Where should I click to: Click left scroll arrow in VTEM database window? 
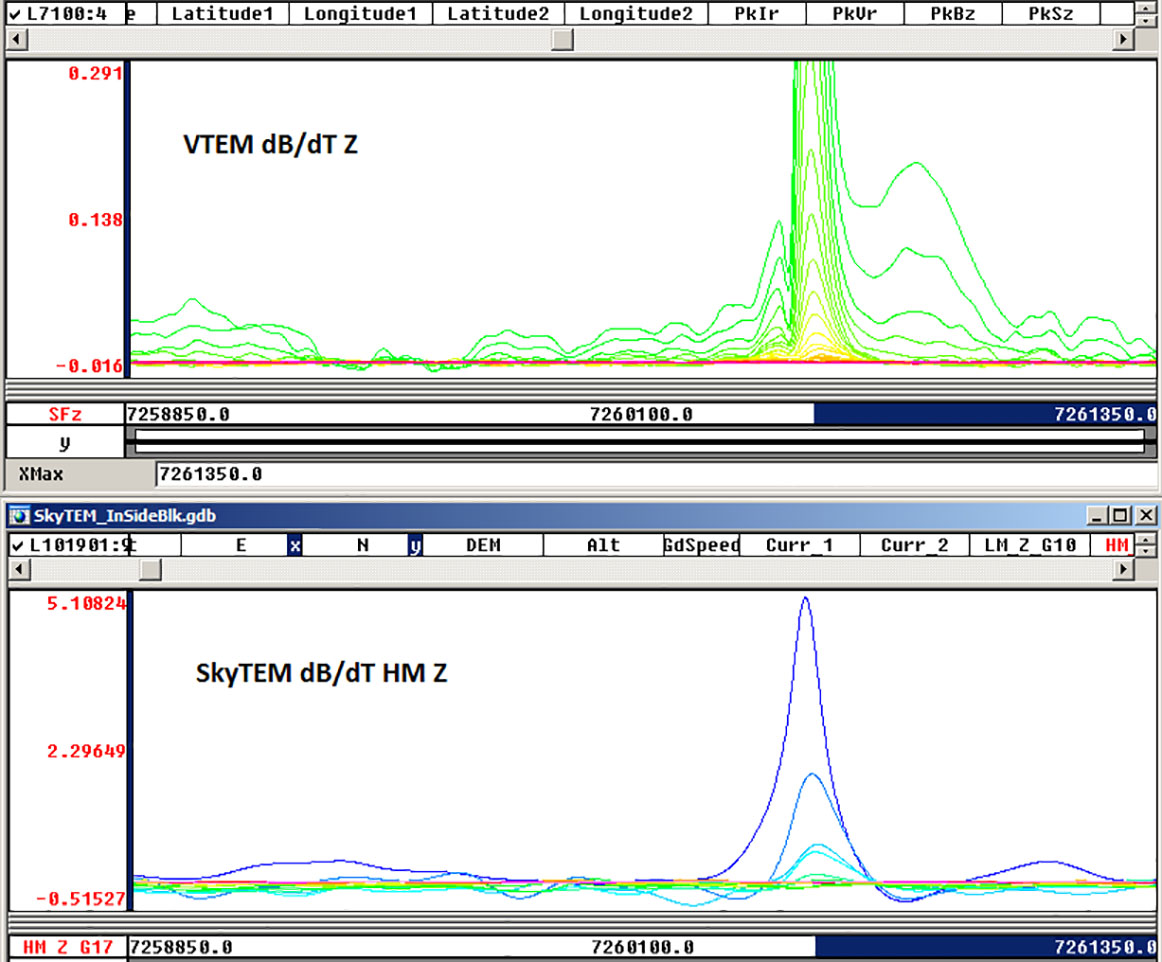(x=16, y=39)
